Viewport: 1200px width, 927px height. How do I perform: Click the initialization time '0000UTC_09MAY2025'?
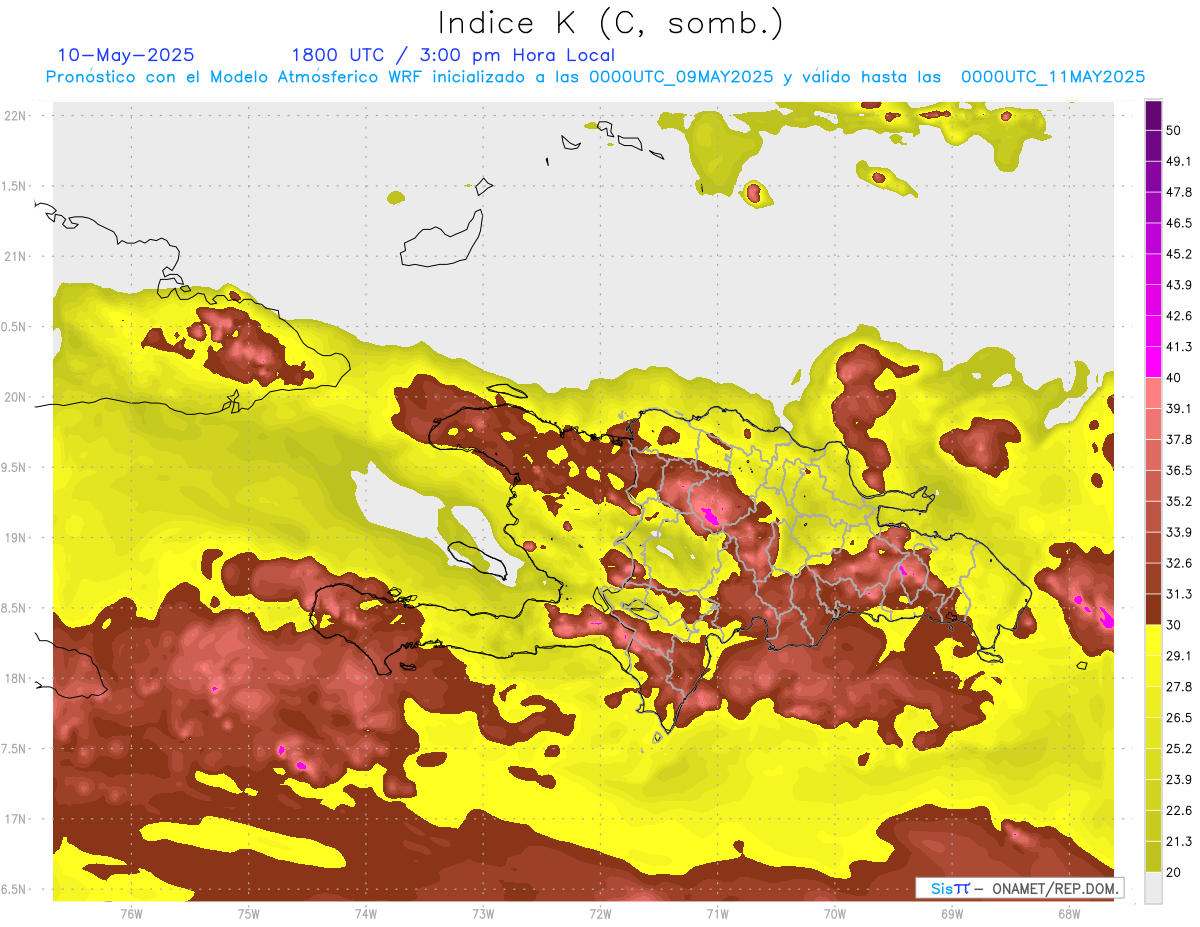tap(680, 77)
